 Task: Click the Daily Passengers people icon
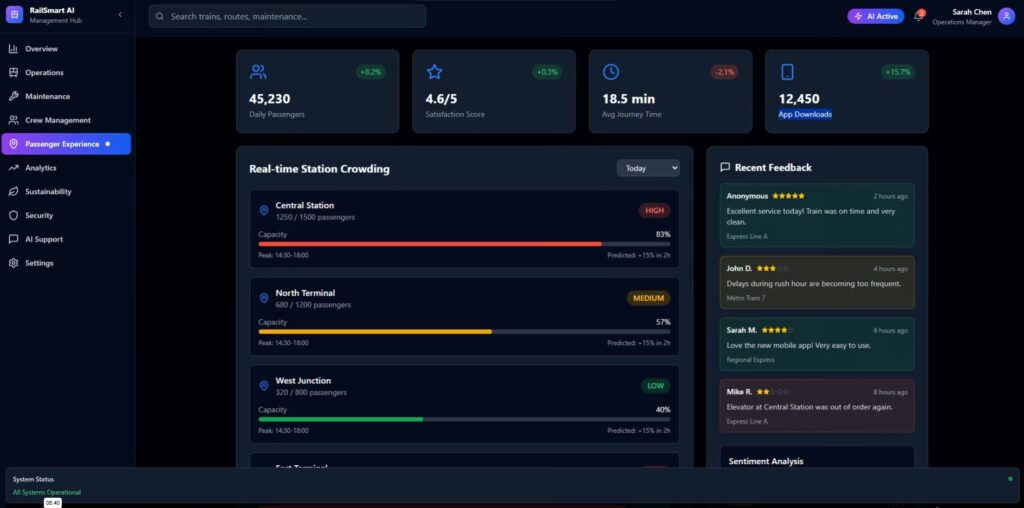click(x=258, y=72)
